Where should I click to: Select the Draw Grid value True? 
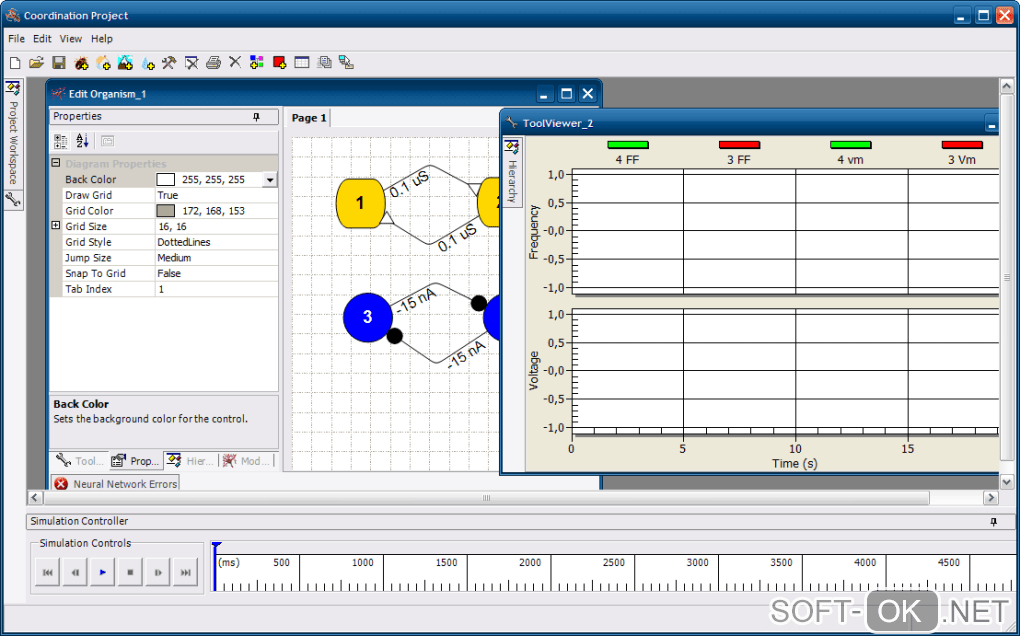(168, 195)
